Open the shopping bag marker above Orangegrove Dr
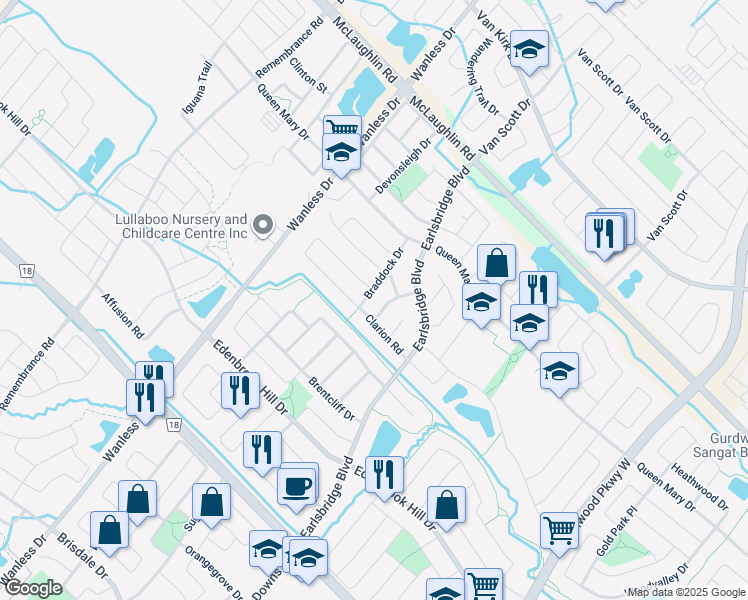The image size is (748, 600). pos(211,502)
